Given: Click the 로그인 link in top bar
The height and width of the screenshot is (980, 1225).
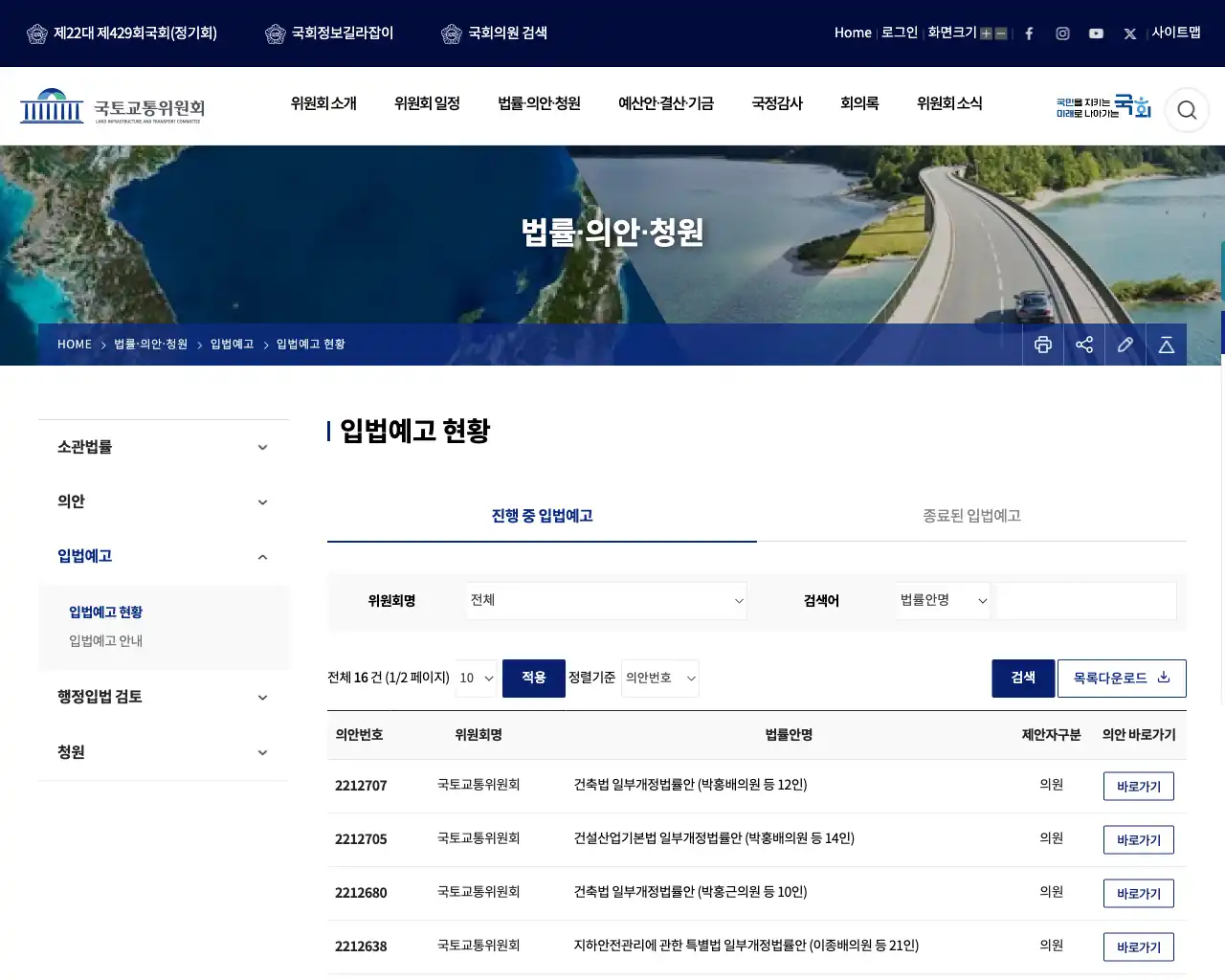Looking at the screenshot, I should [x=900, y=33].
